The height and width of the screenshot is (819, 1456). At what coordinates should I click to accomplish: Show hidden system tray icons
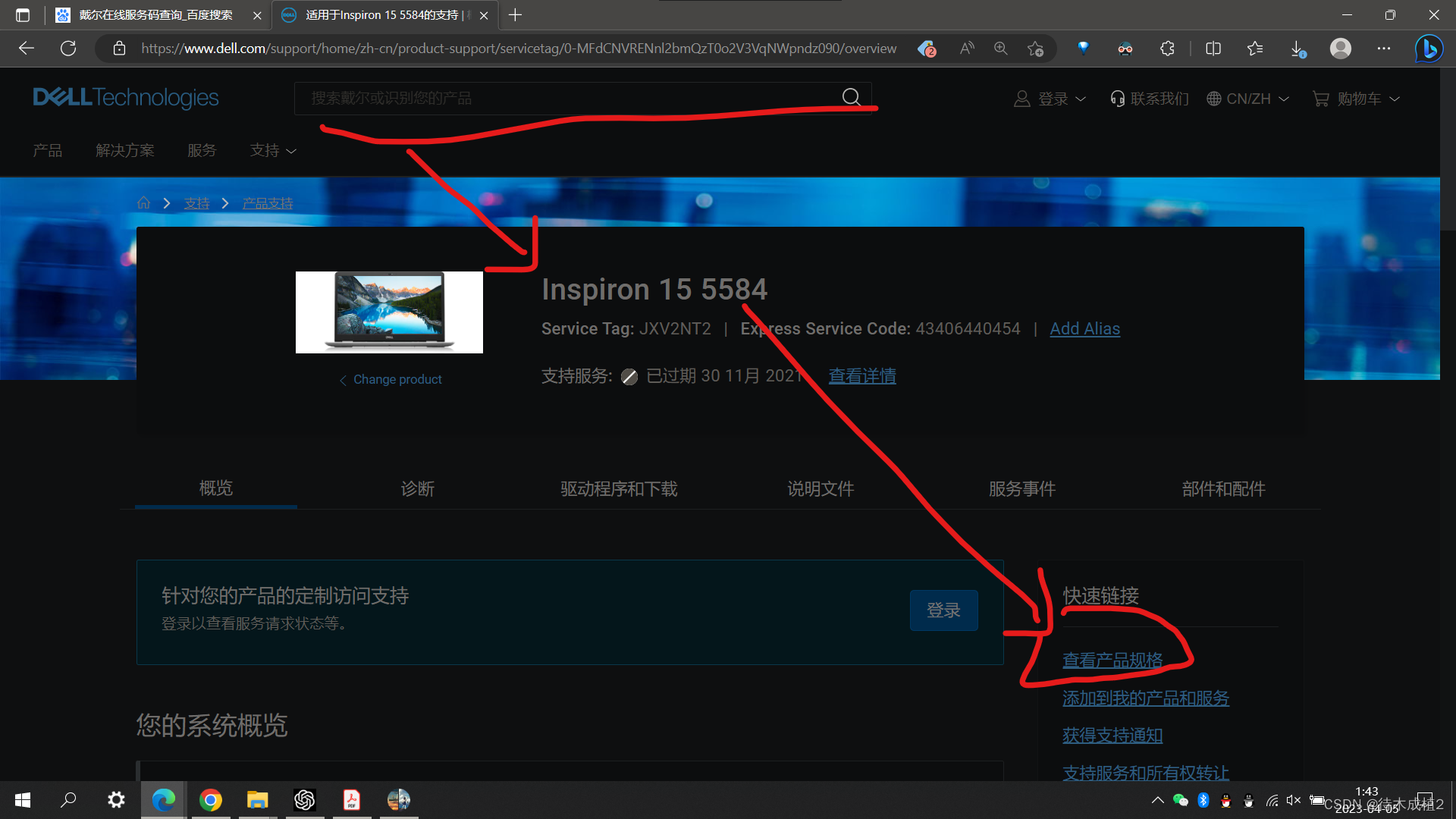[1157, 800]
